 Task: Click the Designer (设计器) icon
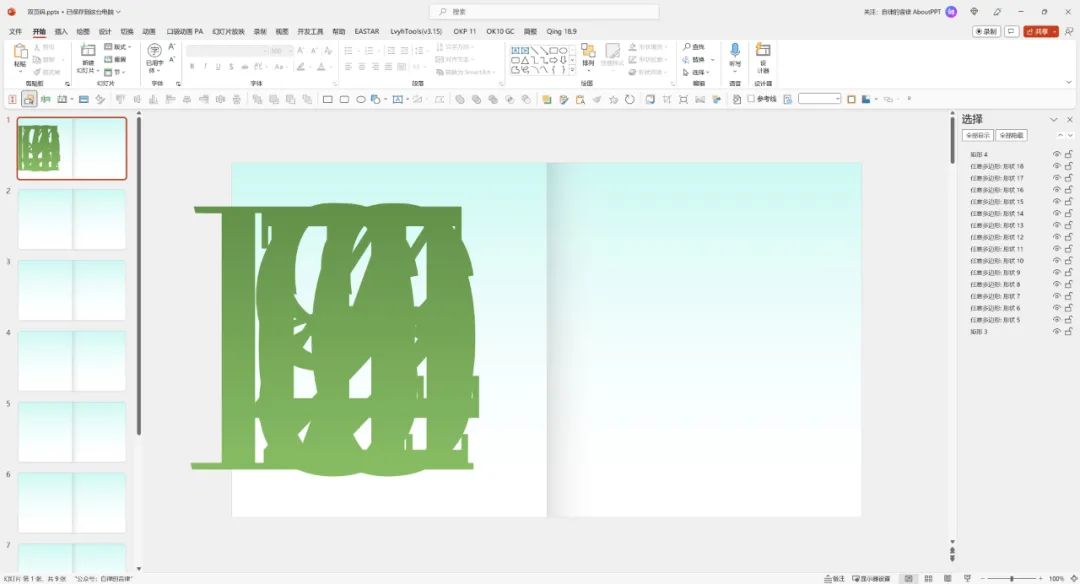click(x=763, y=50)
